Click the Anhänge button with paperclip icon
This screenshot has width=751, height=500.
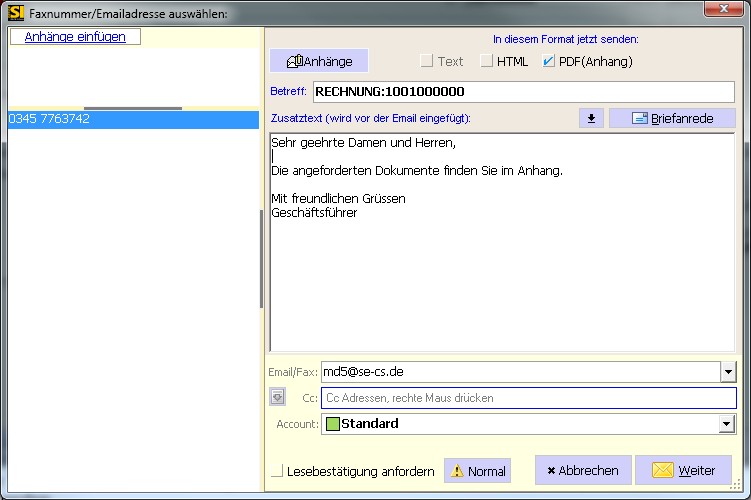tap(319, 61)
